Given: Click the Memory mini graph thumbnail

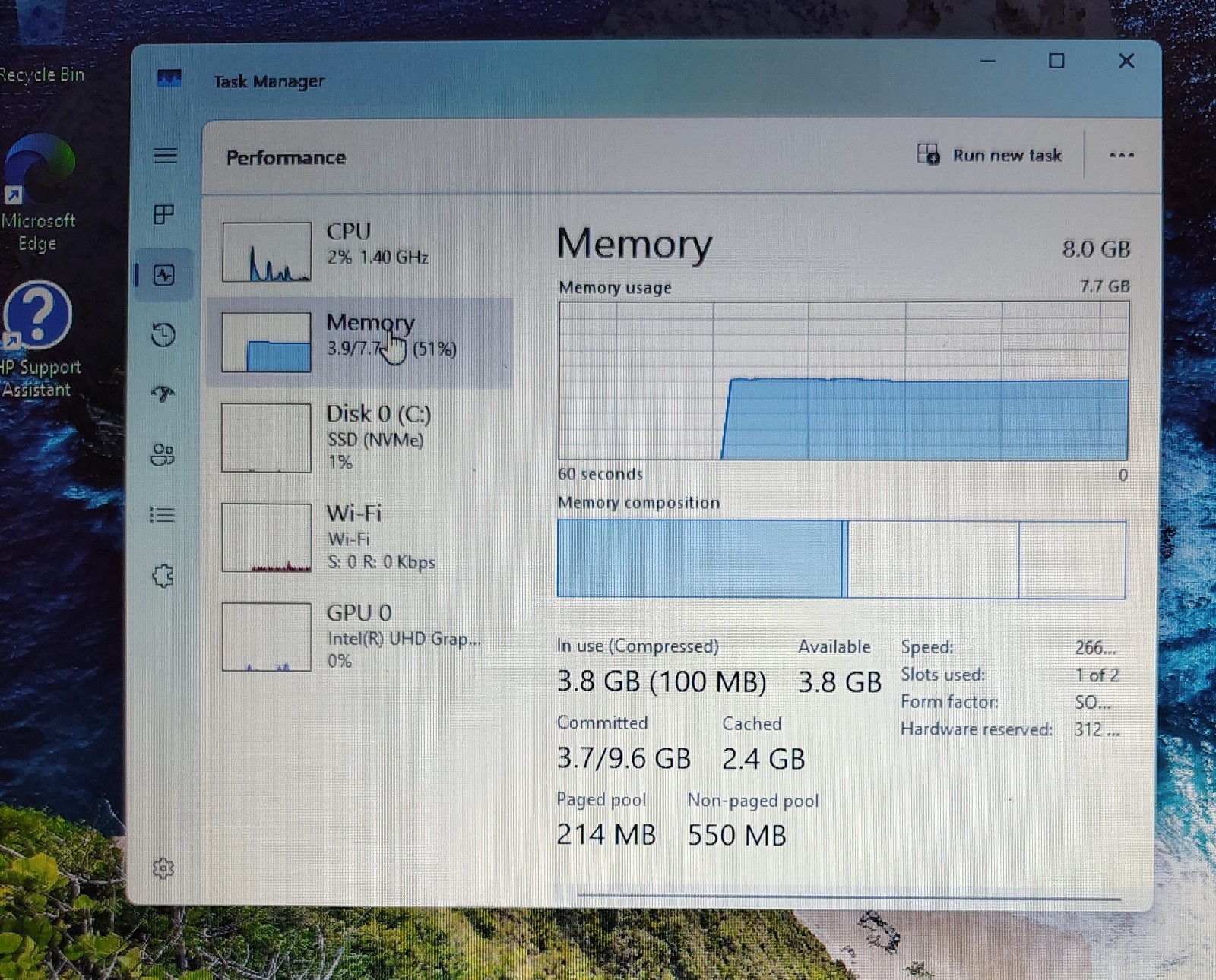Looking at the screenshot, I should coord(266,342).
